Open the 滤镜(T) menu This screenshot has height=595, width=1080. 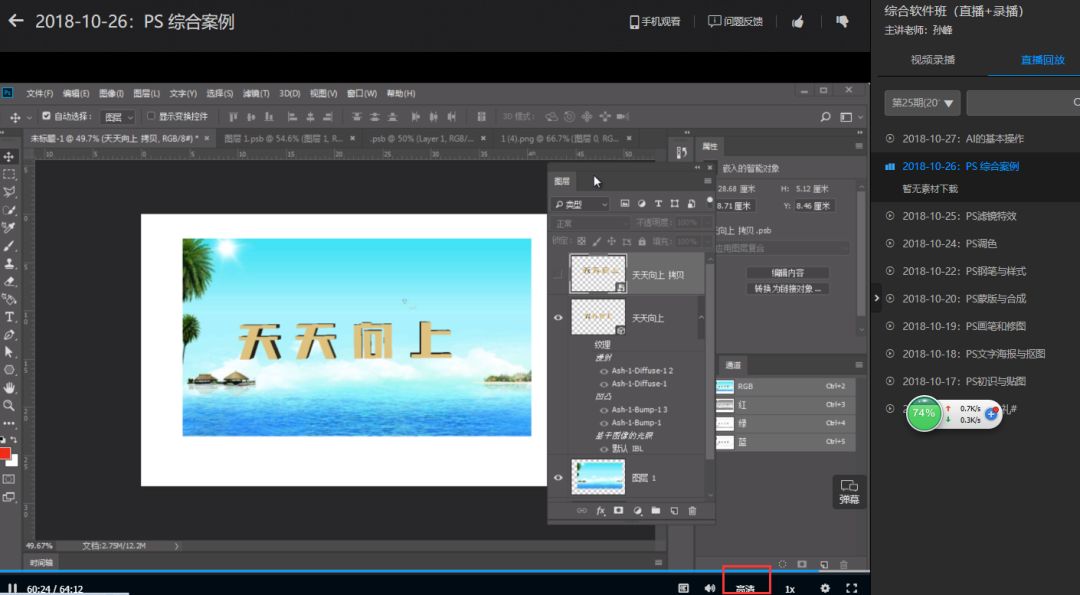click(x=255, y=94)
